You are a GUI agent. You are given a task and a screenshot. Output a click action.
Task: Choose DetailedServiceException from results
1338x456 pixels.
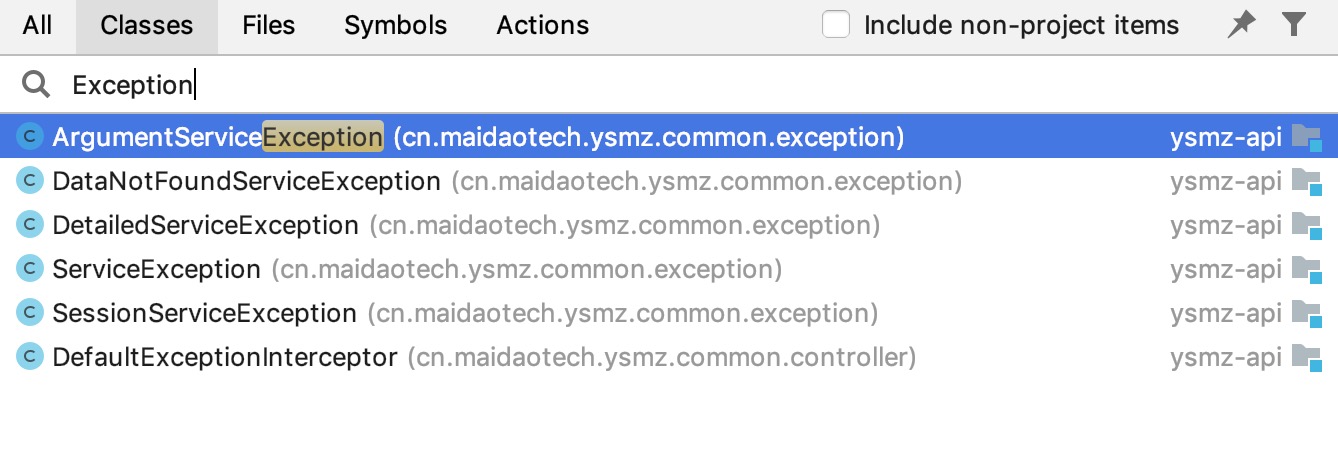(205, 225)
